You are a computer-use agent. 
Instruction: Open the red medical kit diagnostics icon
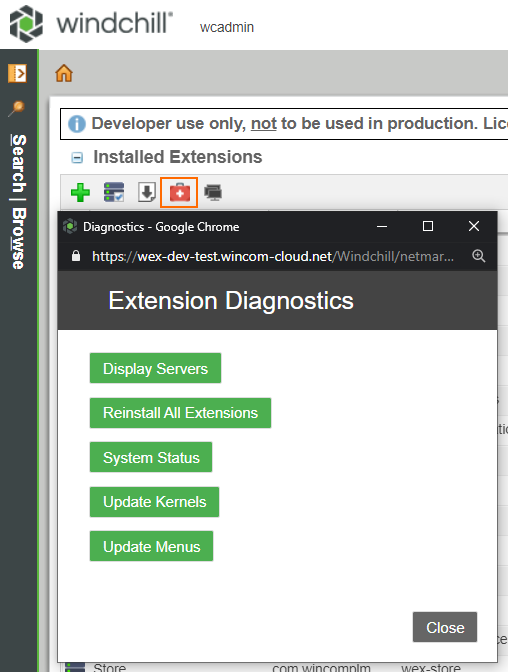pos(179,192)
